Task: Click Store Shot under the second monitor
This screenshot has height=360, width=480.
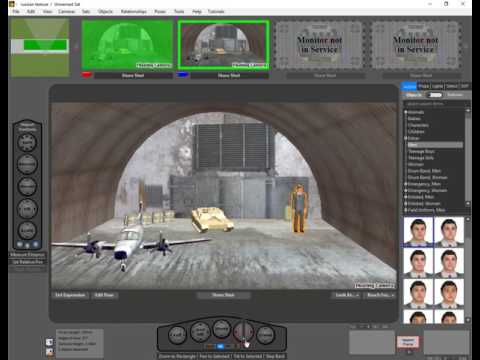Action: click(x=229, y=76)
